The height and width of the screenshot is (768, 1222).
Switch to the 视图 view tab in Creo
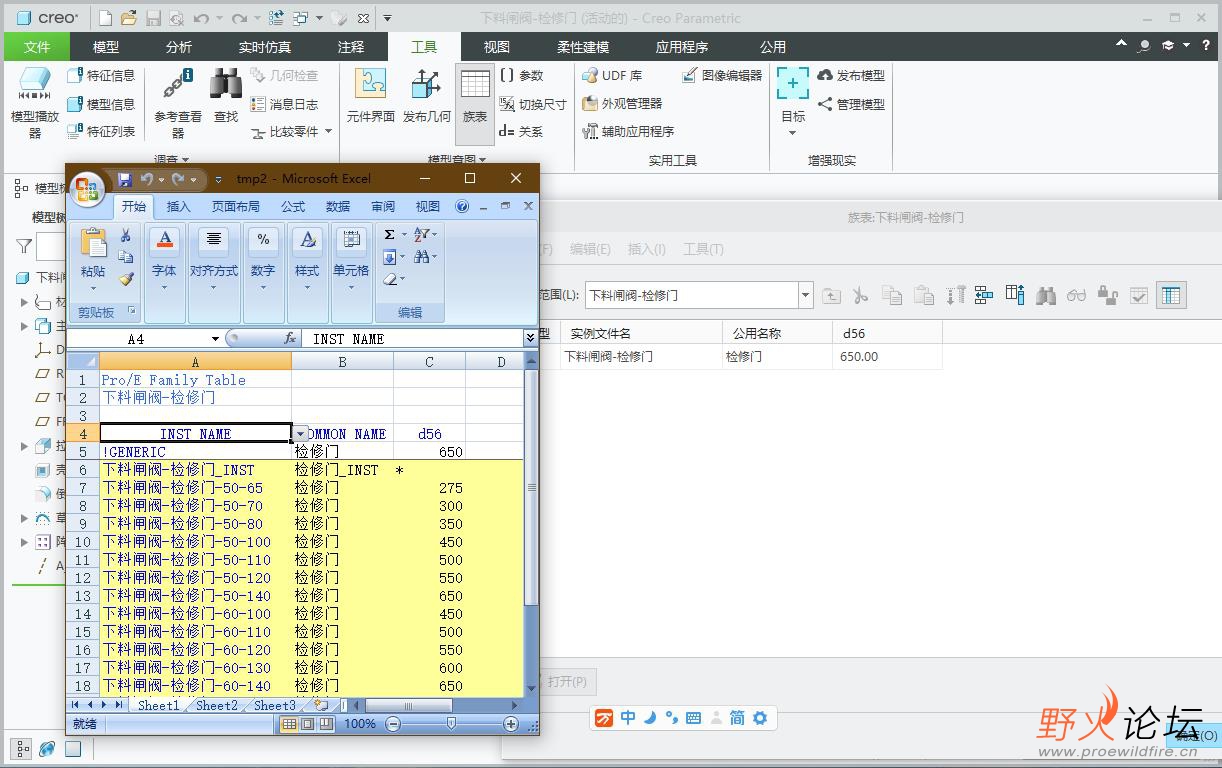[x=497, y=47]
